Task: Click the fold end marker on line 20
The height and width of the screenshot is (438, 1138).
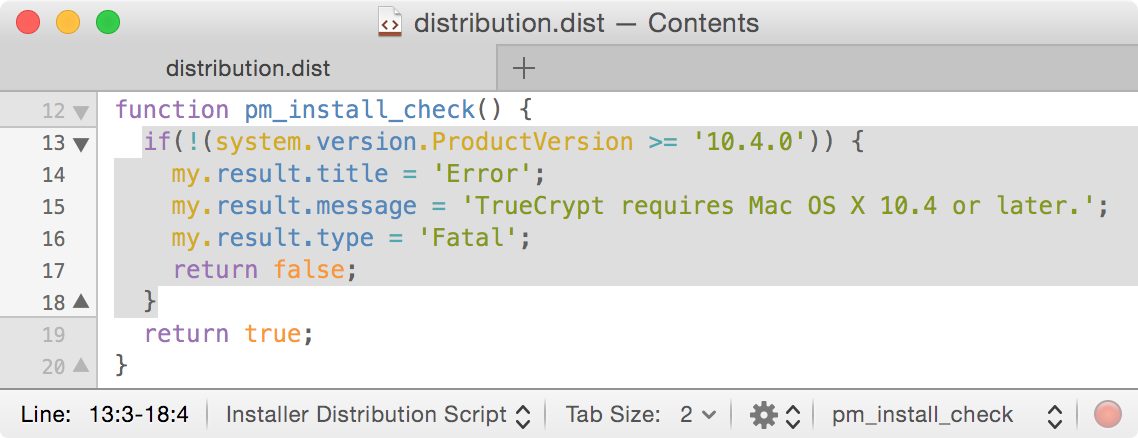Action: (x=81, y=366)
